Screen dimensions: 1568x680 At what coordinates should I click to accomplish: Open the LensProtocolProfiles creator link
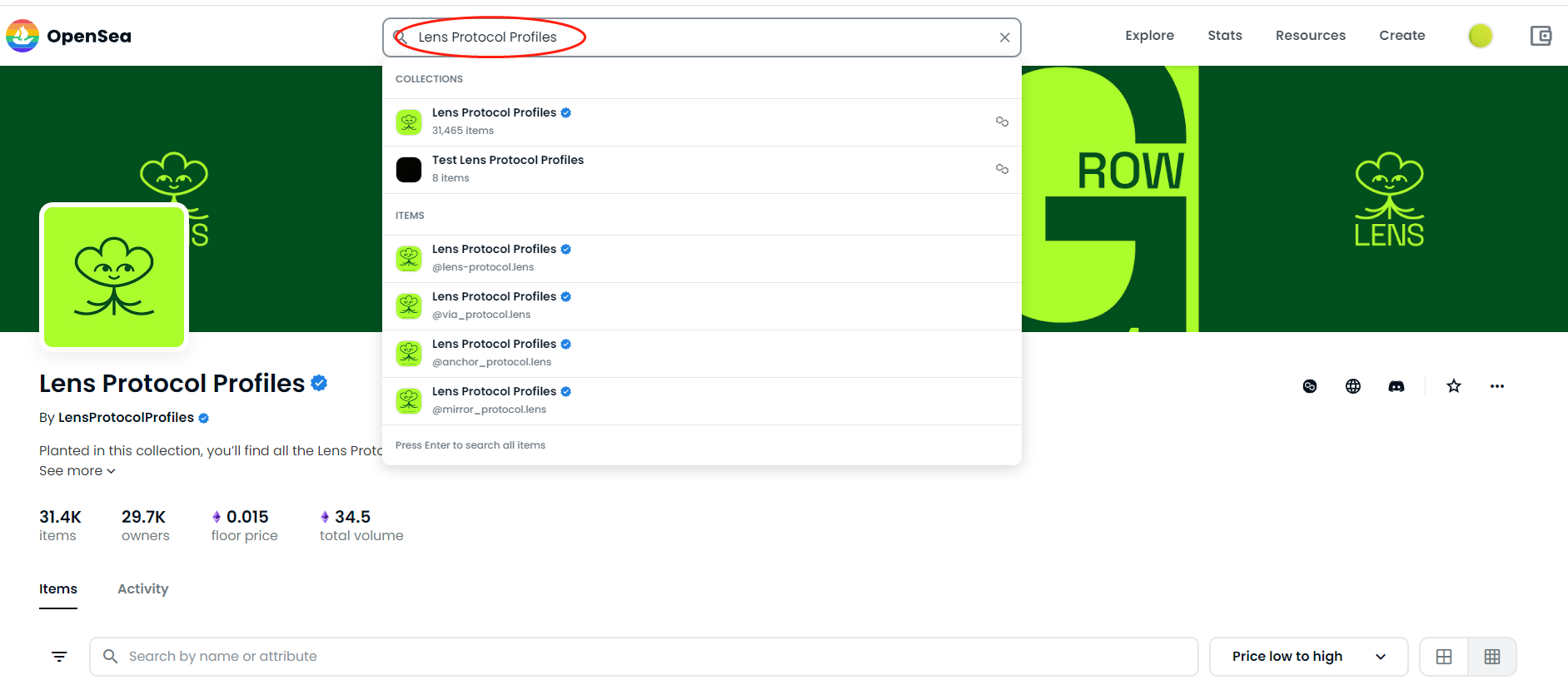coord(126,418)
